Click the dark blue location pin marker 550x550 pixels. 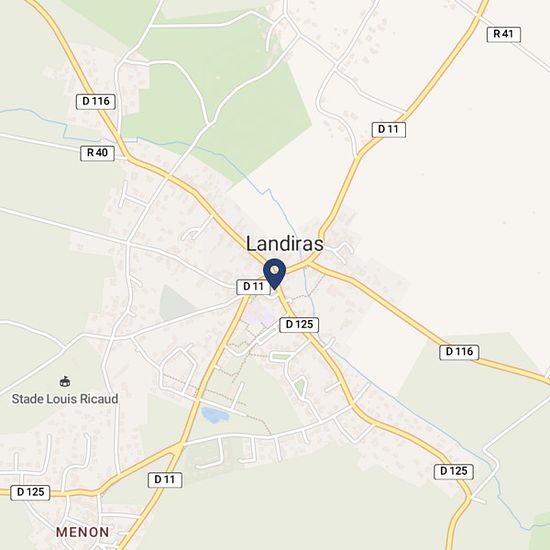[275, 273]
